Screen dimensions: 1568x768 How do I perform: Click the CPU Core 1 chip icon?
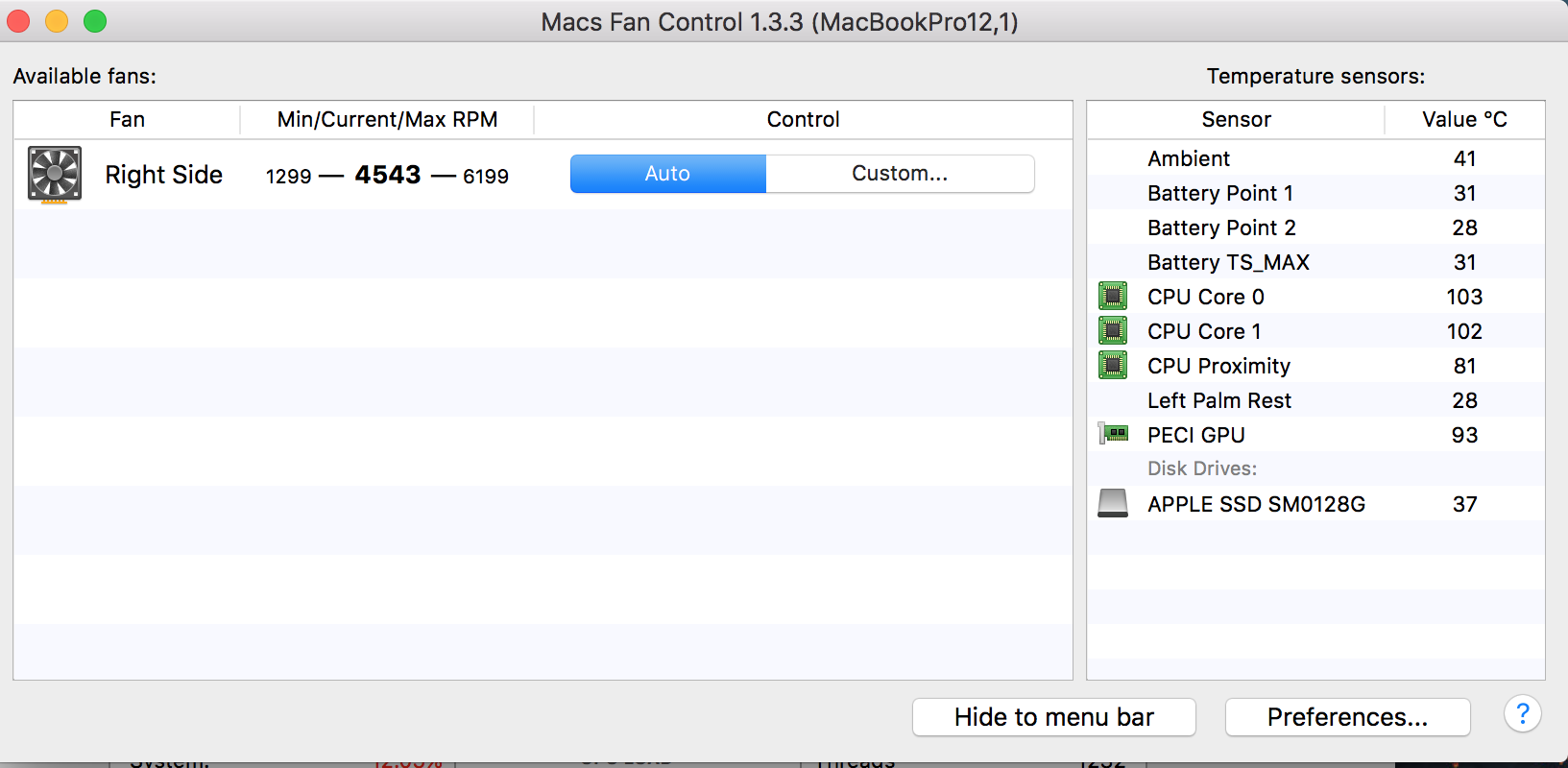1113,330
